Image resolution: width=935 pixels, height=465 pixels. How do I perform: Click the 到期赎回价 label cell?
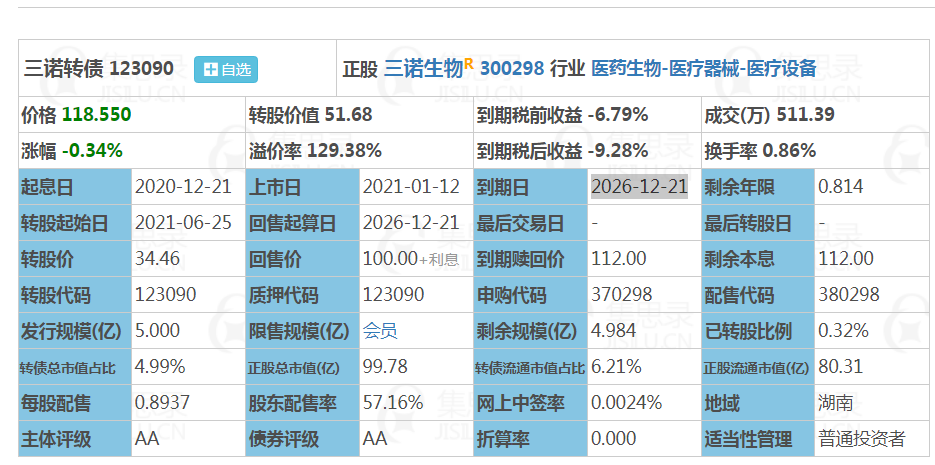pyautogui.click(x=531, y=259)
